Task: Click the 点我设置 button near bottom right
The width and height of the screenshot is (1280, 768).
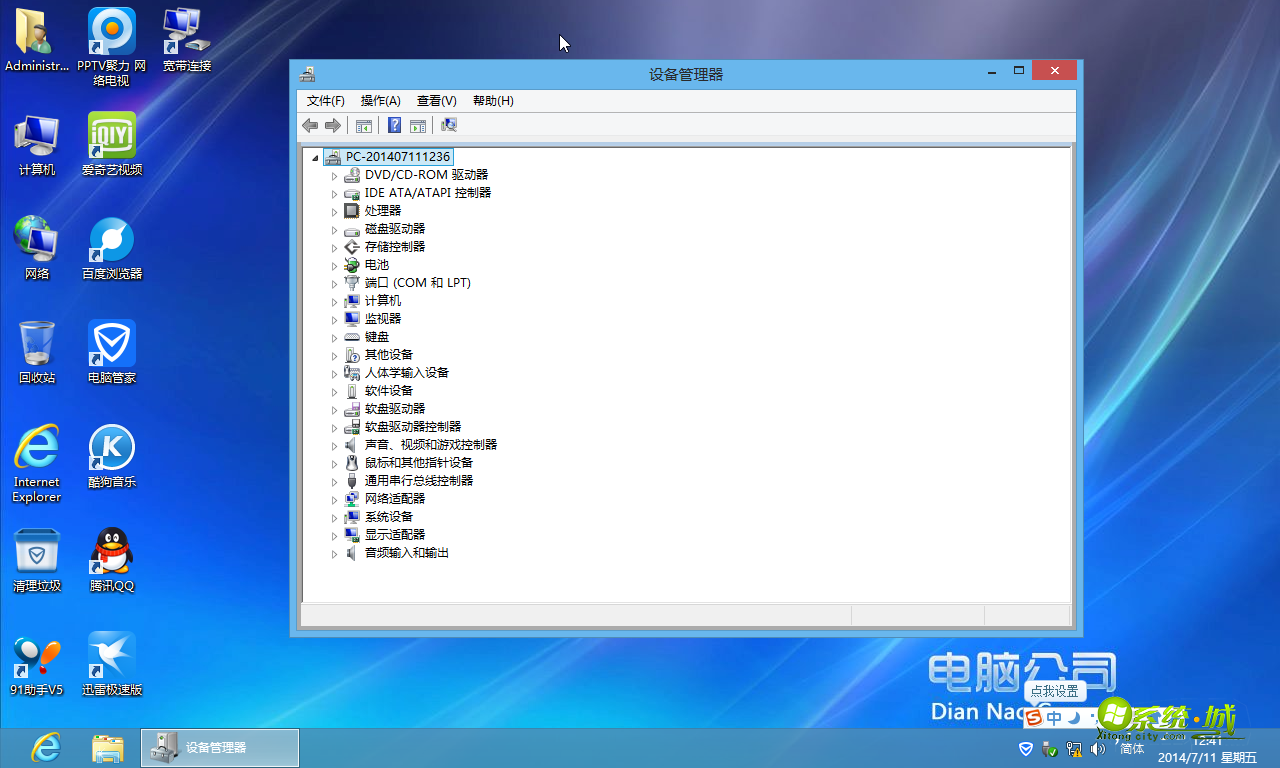Action: point(1053,690)
